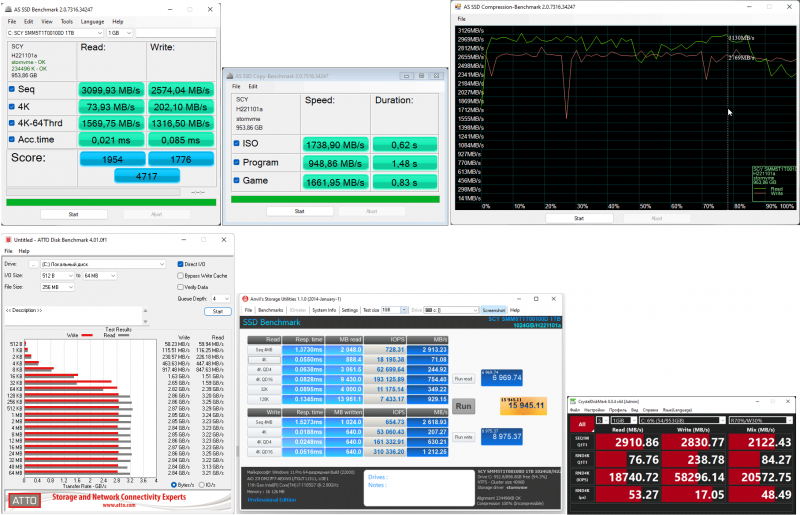The image size is (800, 515).
Task: Enable Bypass Write Cache in ATTO
Action: (x=180, y=276)
